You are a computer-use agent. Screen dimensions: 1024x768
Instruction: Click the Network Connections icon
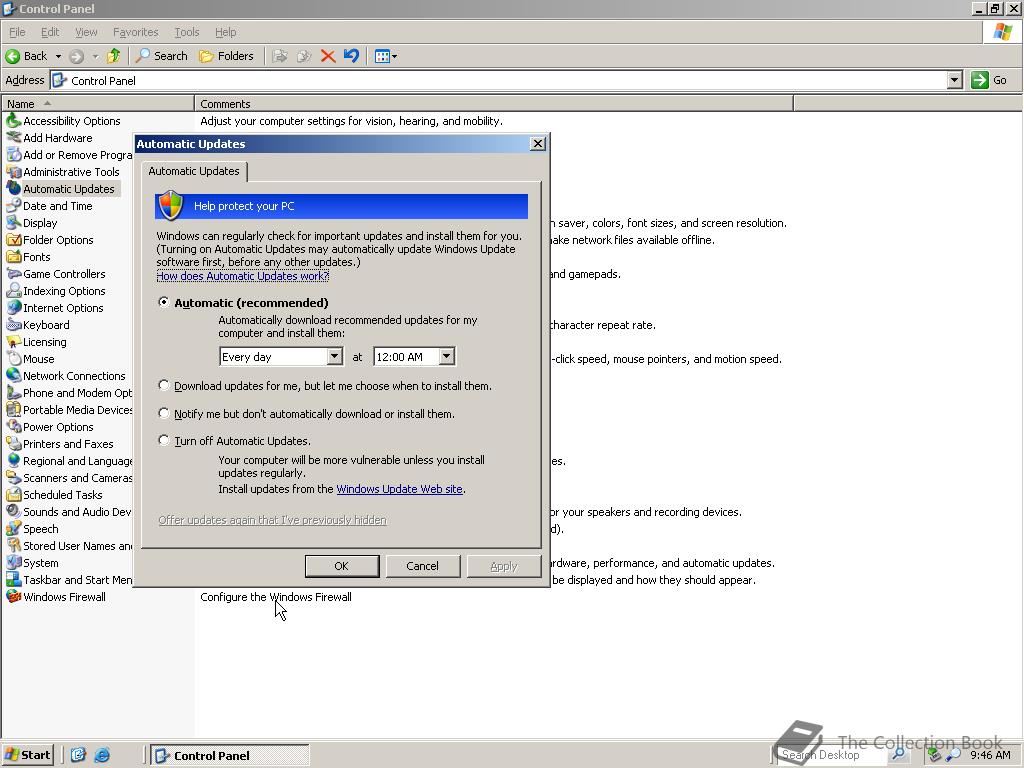(x=13, y=376)
